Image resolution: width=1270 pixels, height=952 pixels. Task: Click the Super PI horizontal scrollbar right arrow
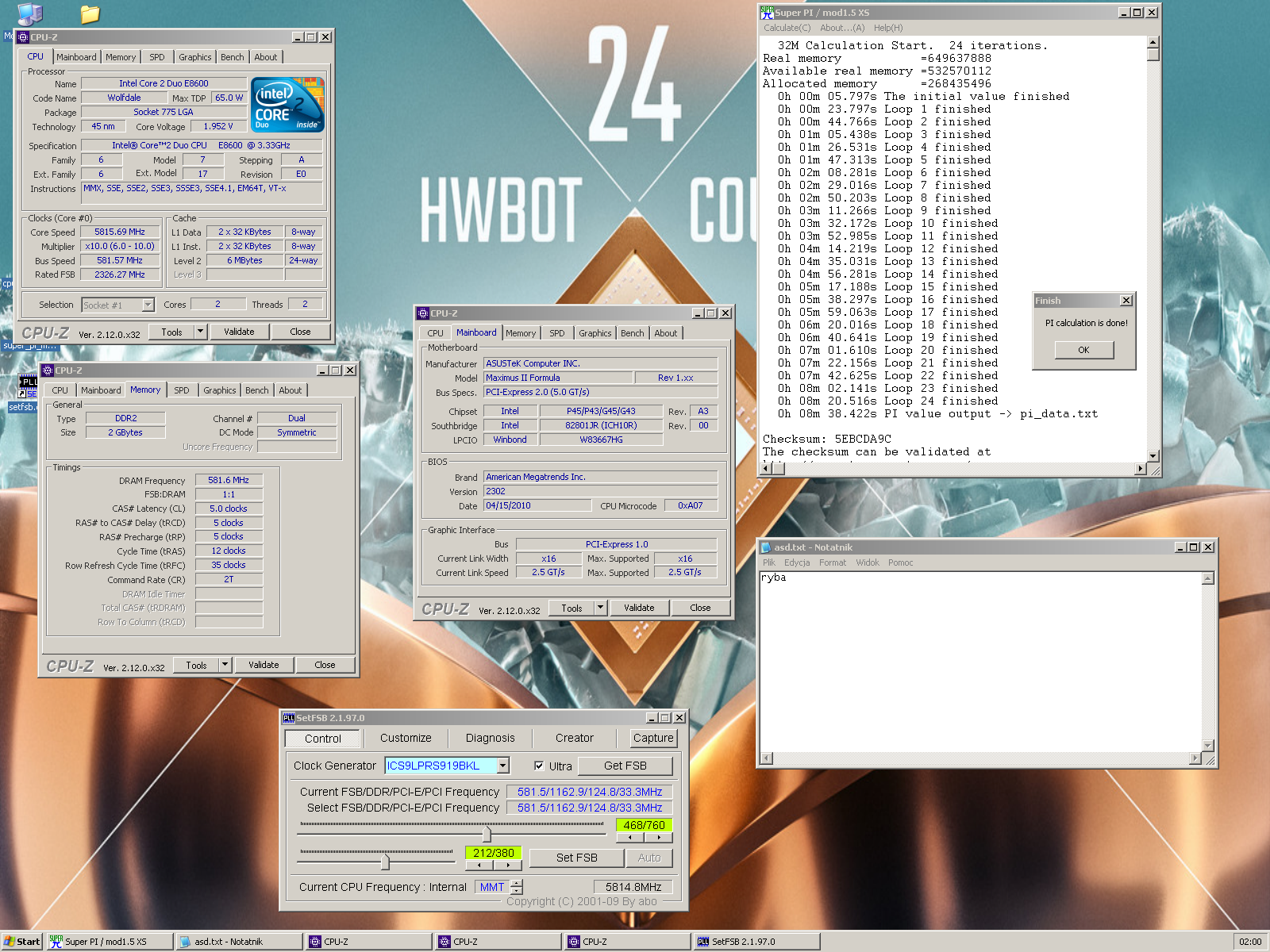click(x=1141, y=469)
